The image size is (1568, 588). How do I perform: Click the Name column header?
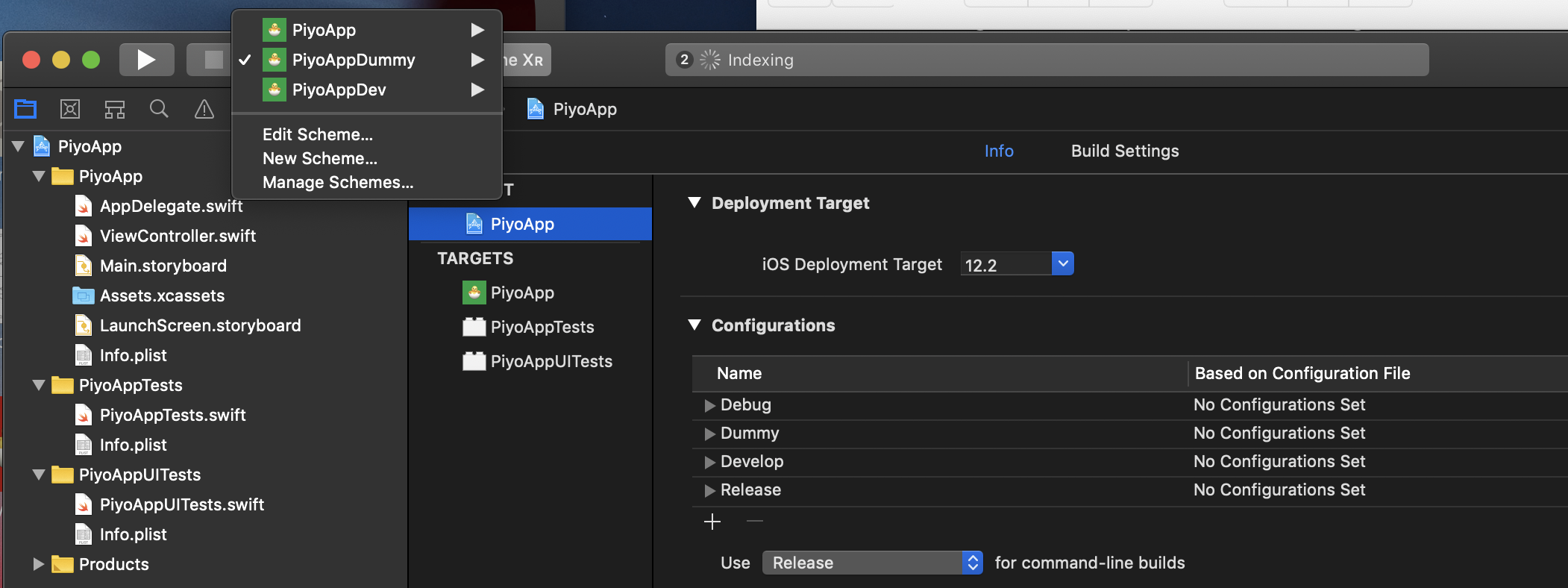940,373
